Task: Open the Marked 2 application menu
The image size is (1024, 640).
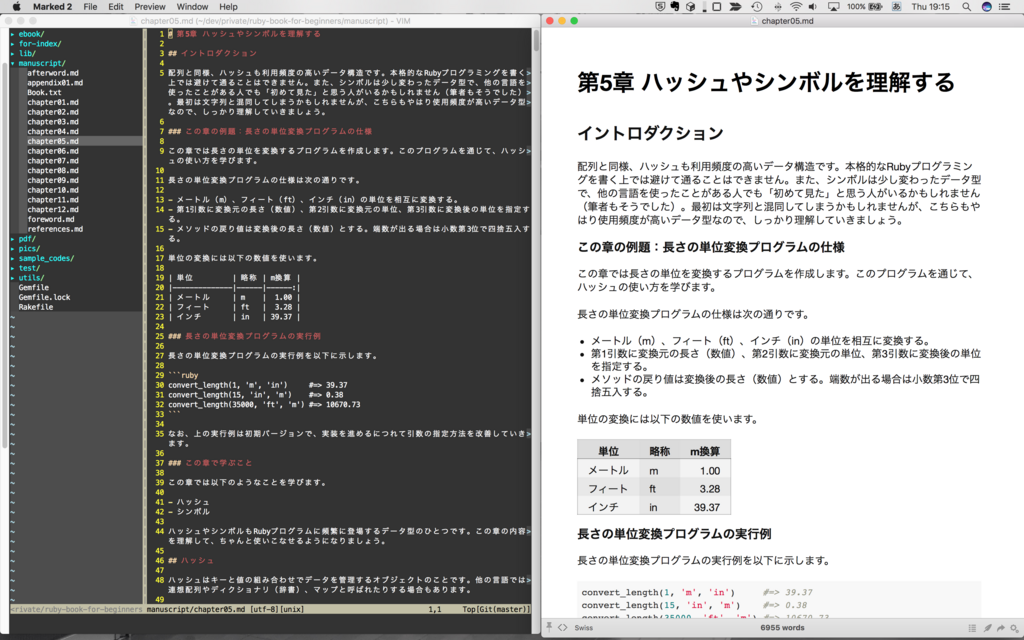Action: [52, 7]
